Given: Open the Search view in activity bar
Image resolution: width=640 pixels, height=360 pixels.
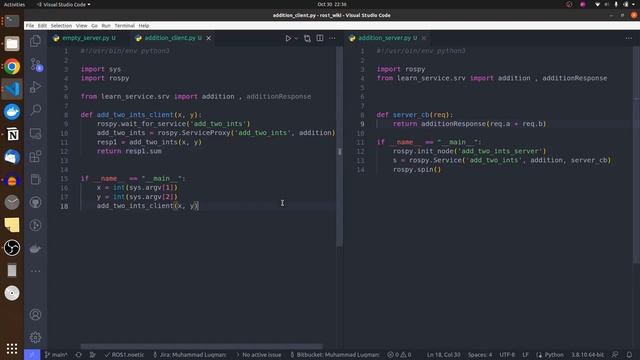Looking at the screenshot, I should click(x=36, y=109).
